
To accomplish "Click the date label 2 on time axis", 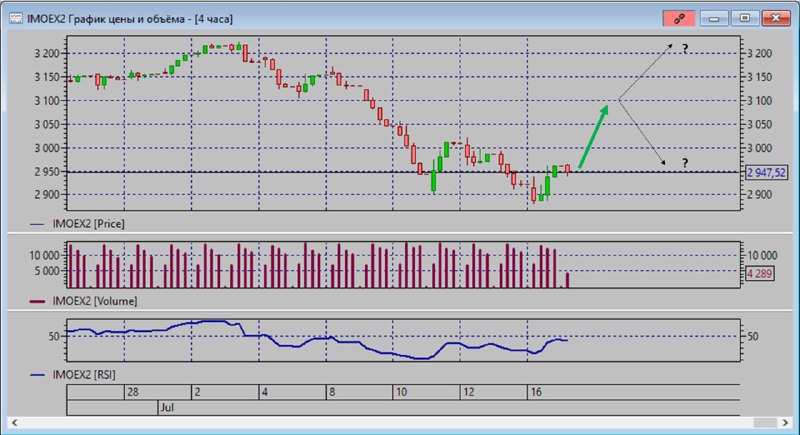I will [197, 392].
